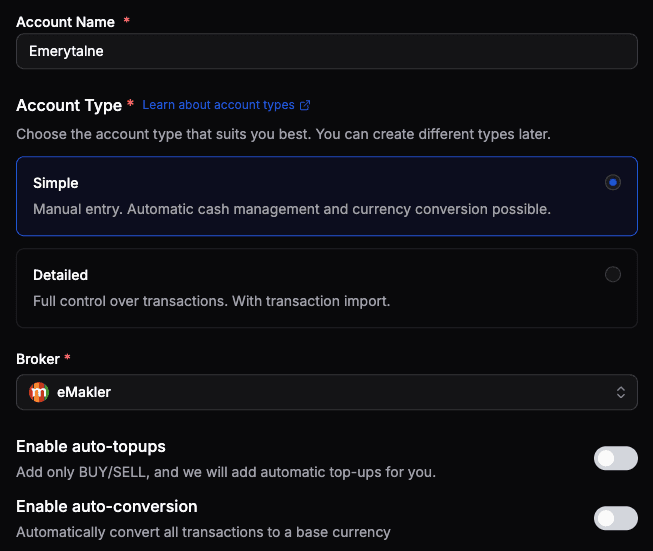Click the external link icon beside Learn about account types
Screen dimensions: 653x551
coord(305,105)
